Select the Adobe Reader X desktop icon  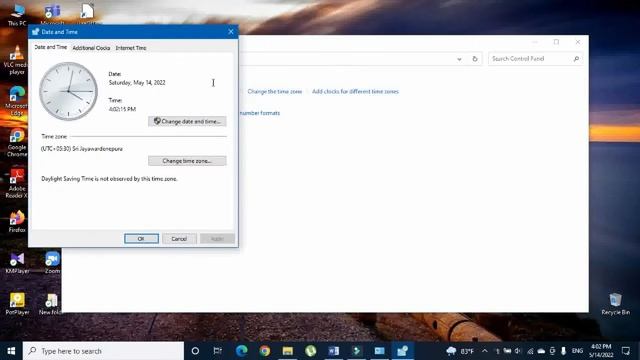[x=17, y=184]
